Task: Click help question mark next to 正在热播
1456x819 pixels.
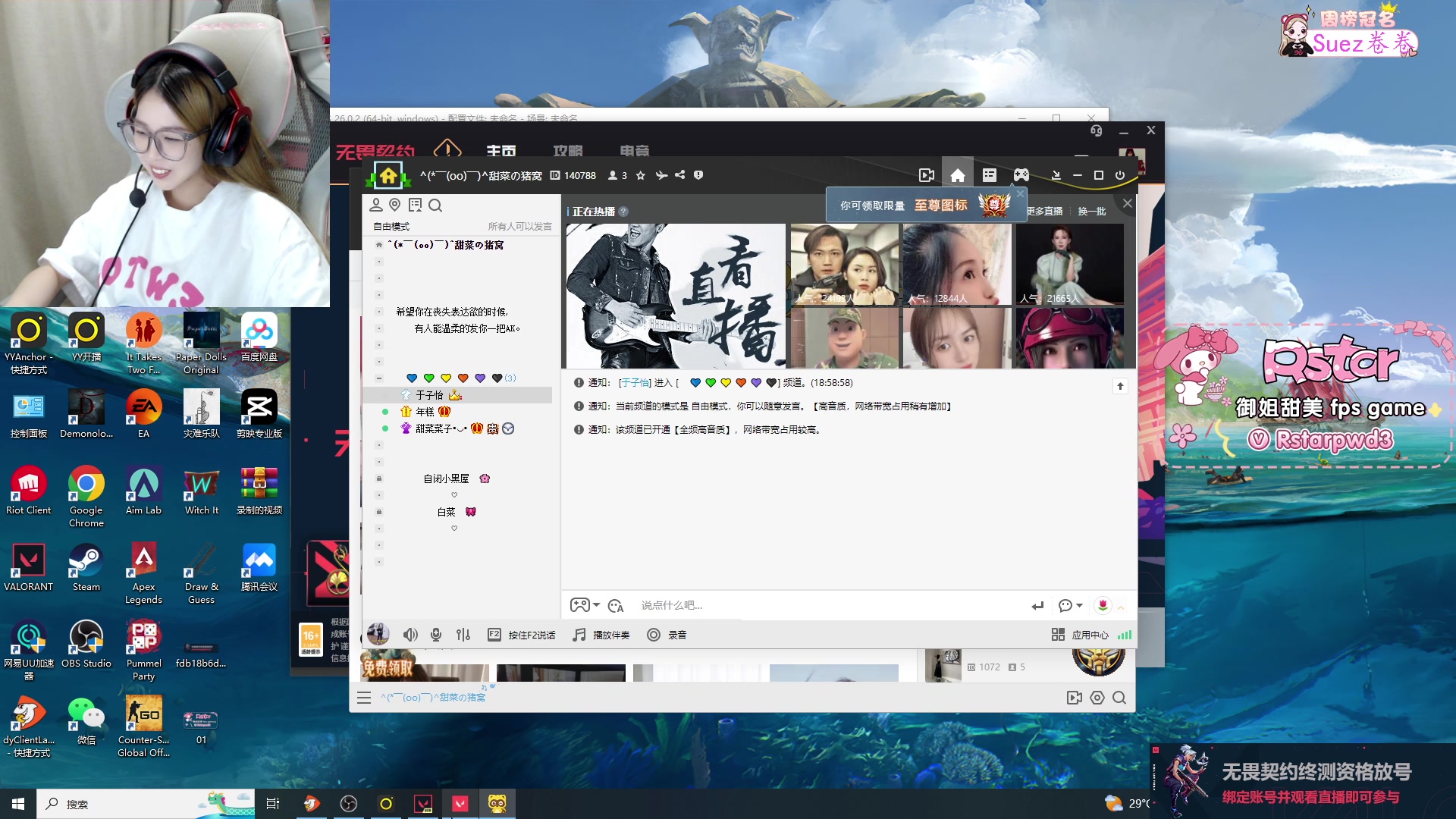Action: (x=623, y=212)
